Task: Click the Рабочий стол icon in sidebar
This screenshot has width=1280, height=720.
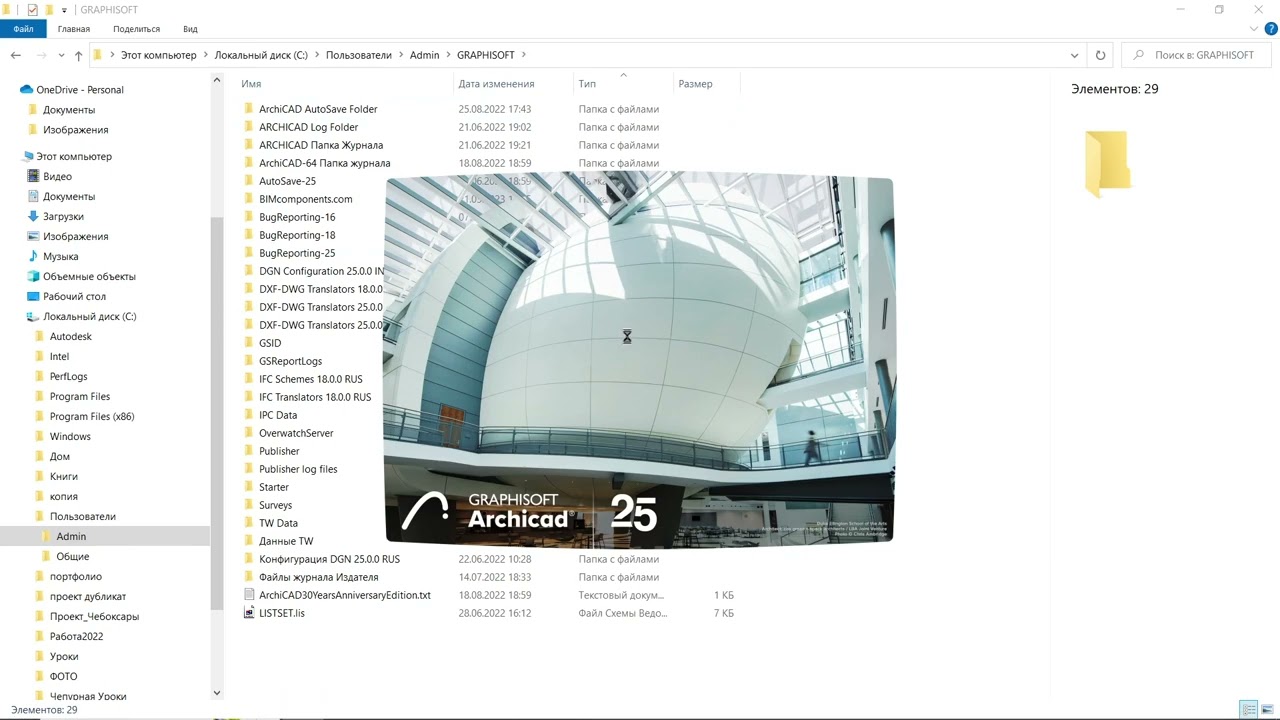Action: click(x=33, y=297)
